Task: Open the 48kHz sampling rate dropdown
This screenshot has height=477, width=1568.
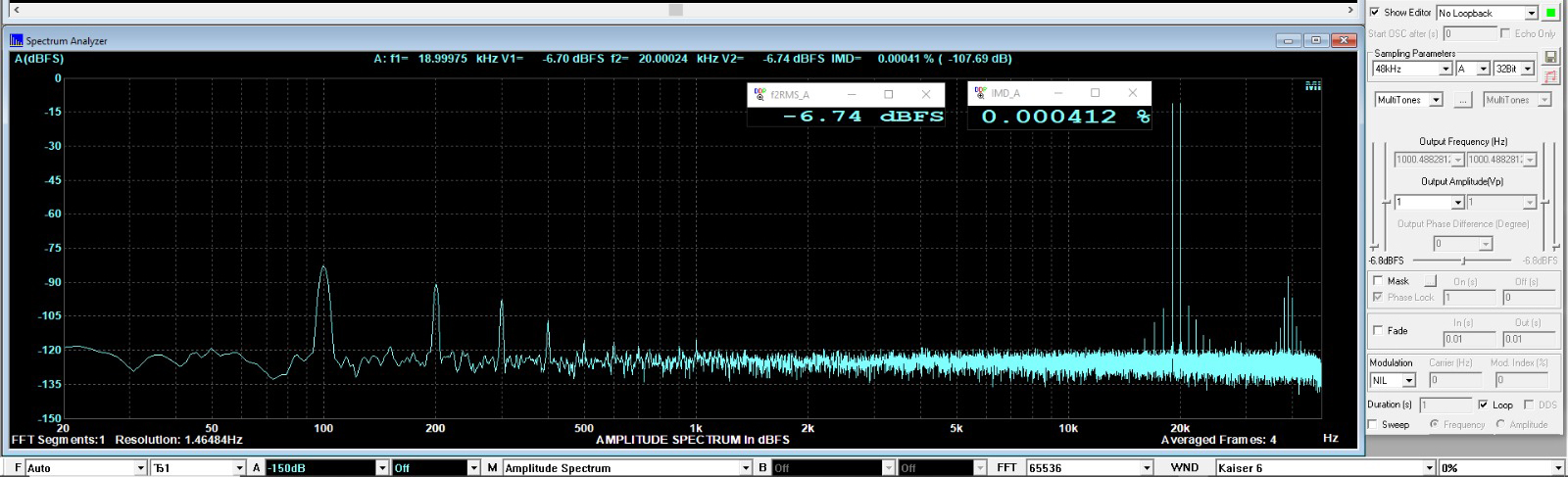Action: point(1445,69)
